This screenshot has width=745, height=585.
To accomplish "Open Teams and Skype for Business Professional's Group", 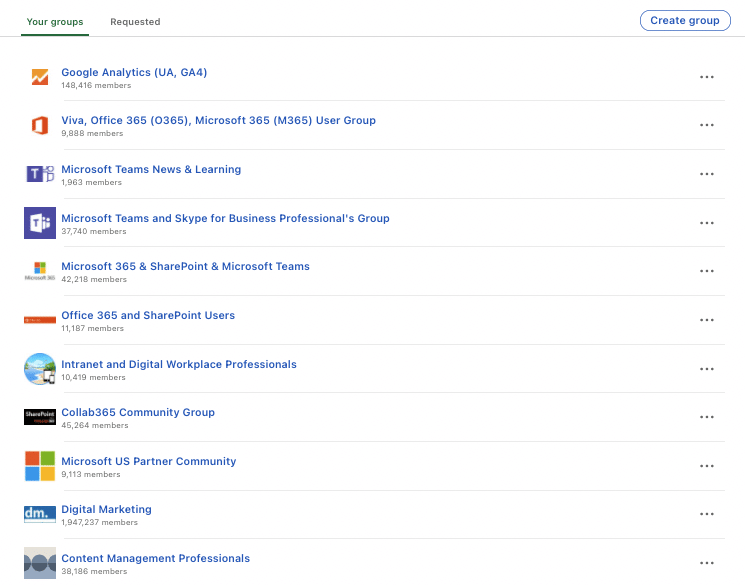I will coord(225,218).
